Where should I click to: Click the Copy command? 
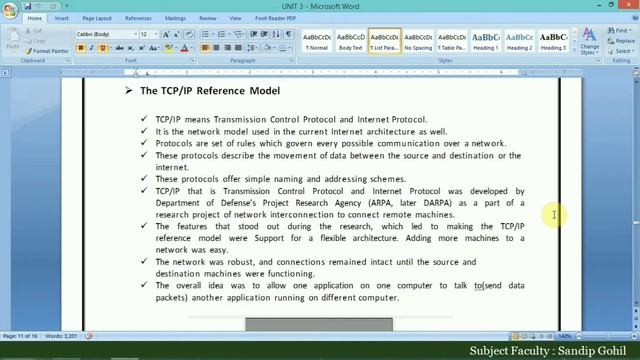[x=35, y=41]
